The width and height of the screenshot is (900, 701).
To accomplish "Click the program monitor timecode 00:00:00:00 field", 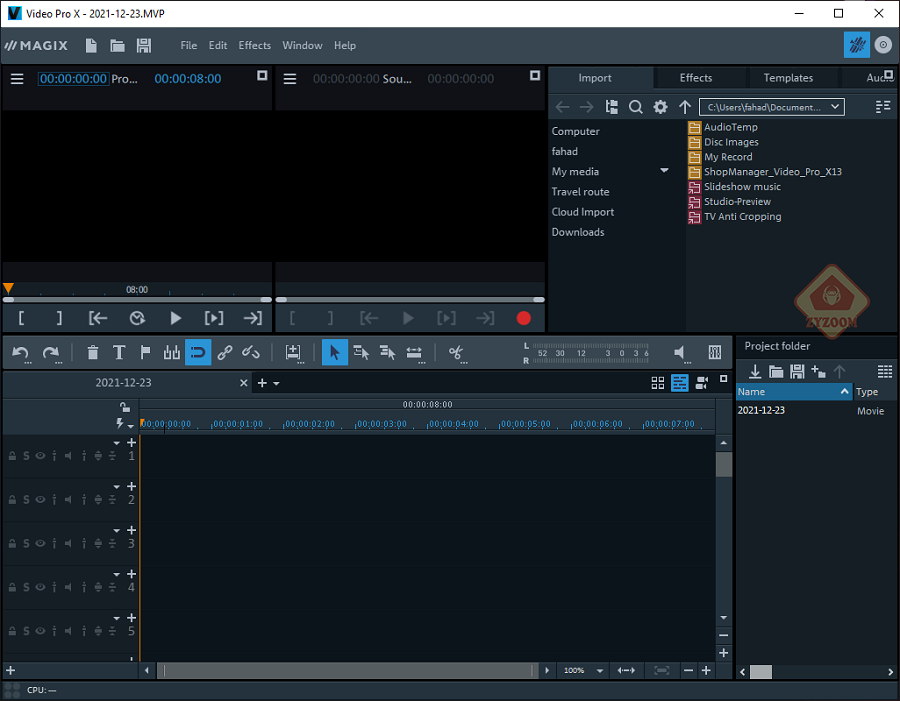I will [73, 79].
